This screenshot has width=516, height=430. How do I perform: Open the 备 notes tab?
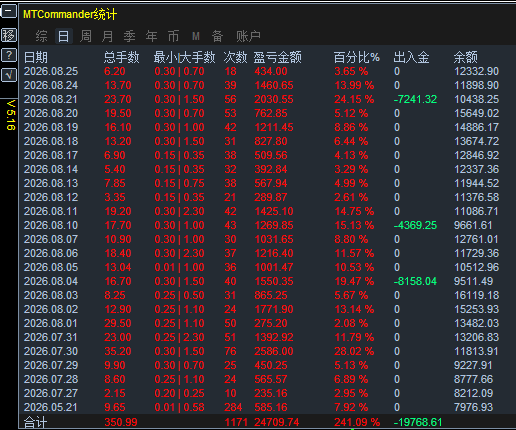tap(217, 36)
